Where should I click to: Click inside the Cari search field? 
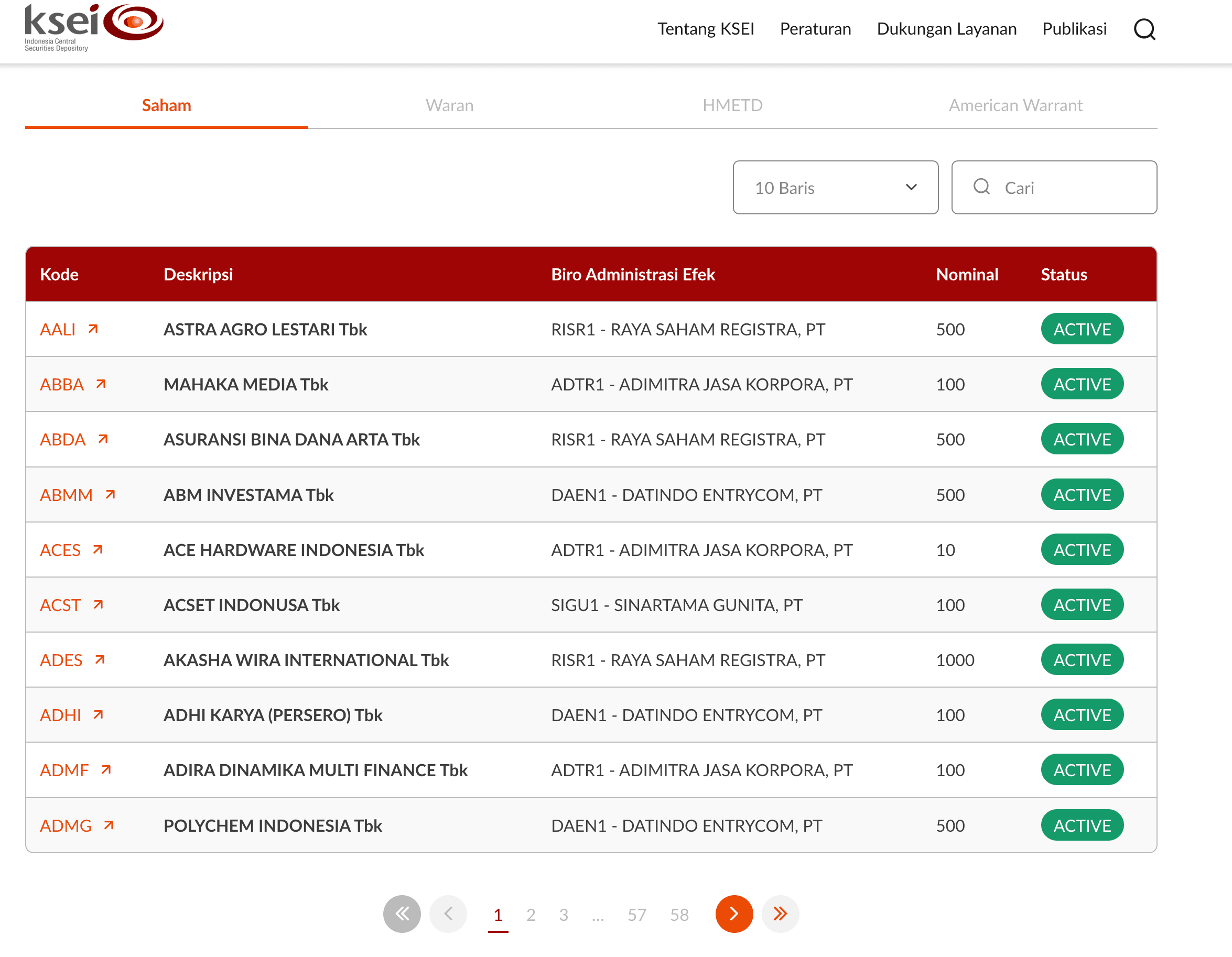pos(1055,187)
